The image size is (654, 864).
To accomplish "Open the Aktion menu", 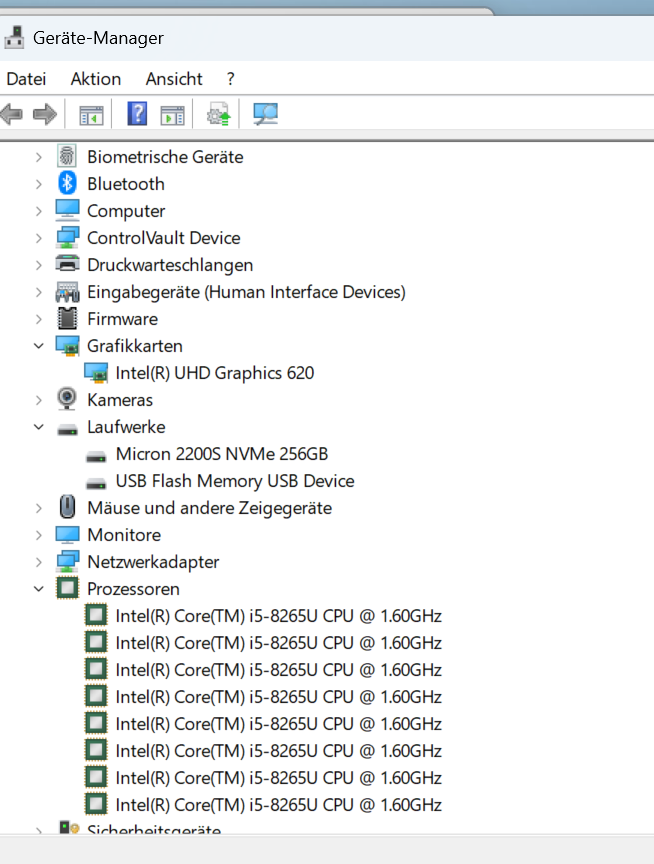I will coord(96,79).
